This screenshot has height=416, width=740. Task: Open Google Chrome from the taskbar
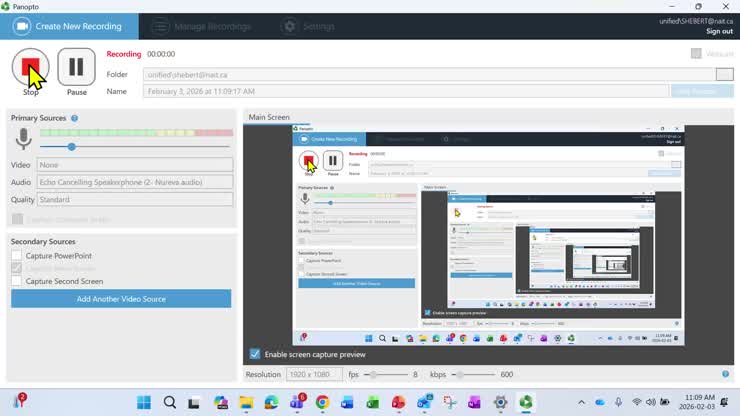click(x=322, y=402)
